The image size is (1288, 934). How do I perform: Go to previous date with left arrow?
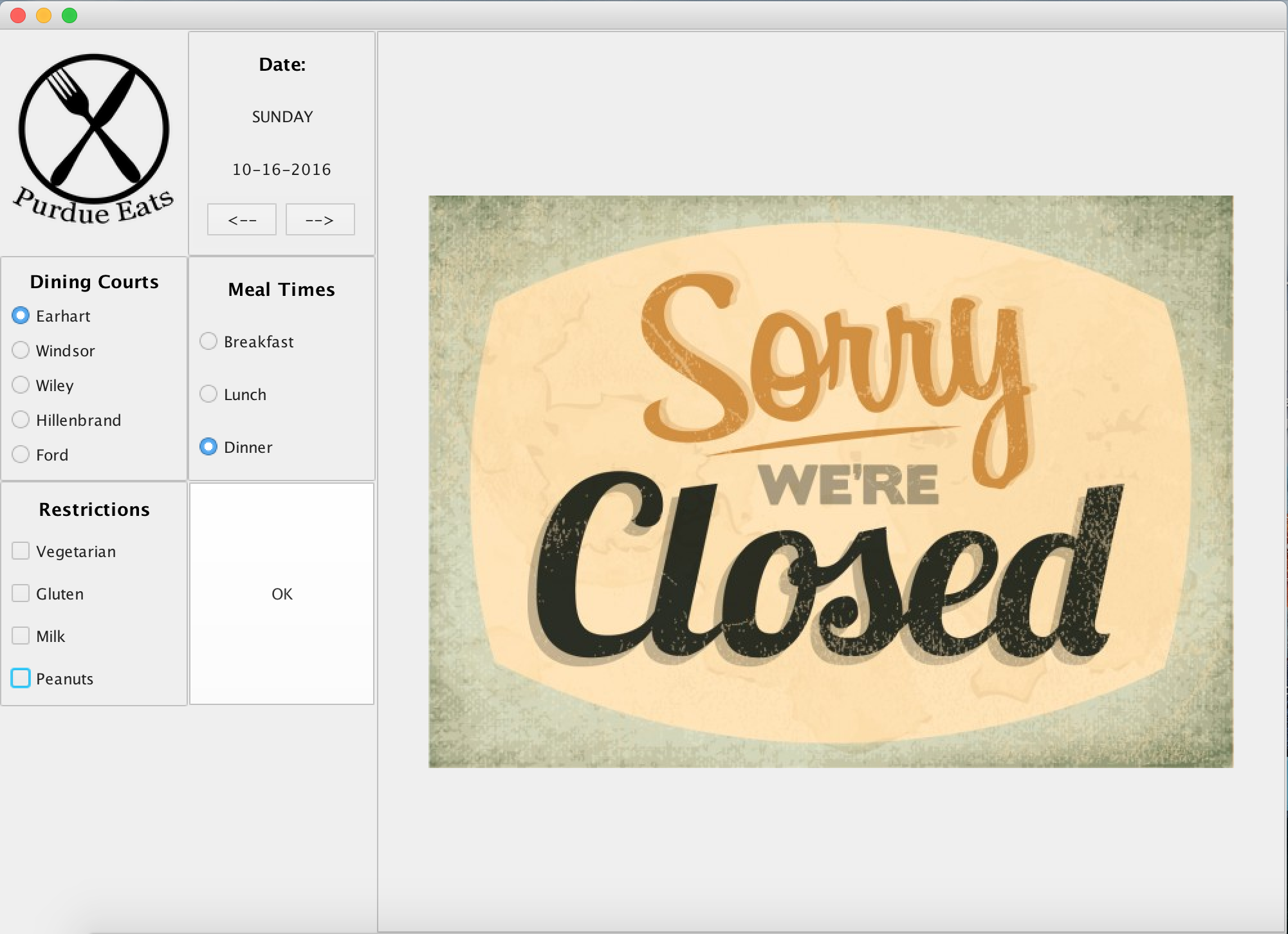point(242,220)
